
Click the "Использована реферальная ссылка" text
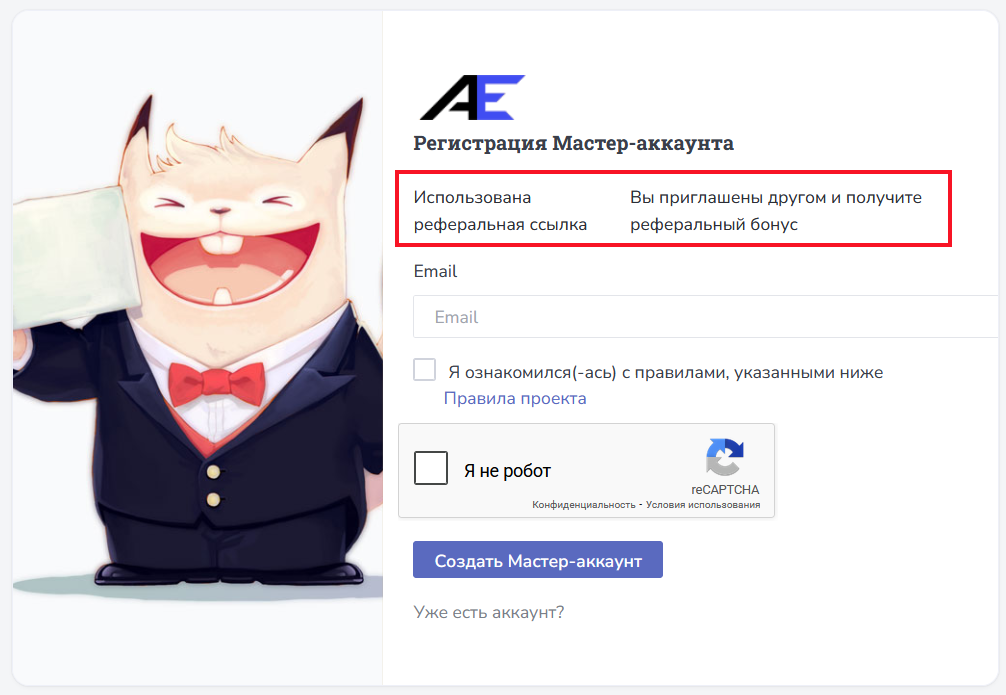pyautogui.click(x=500, y=210)
